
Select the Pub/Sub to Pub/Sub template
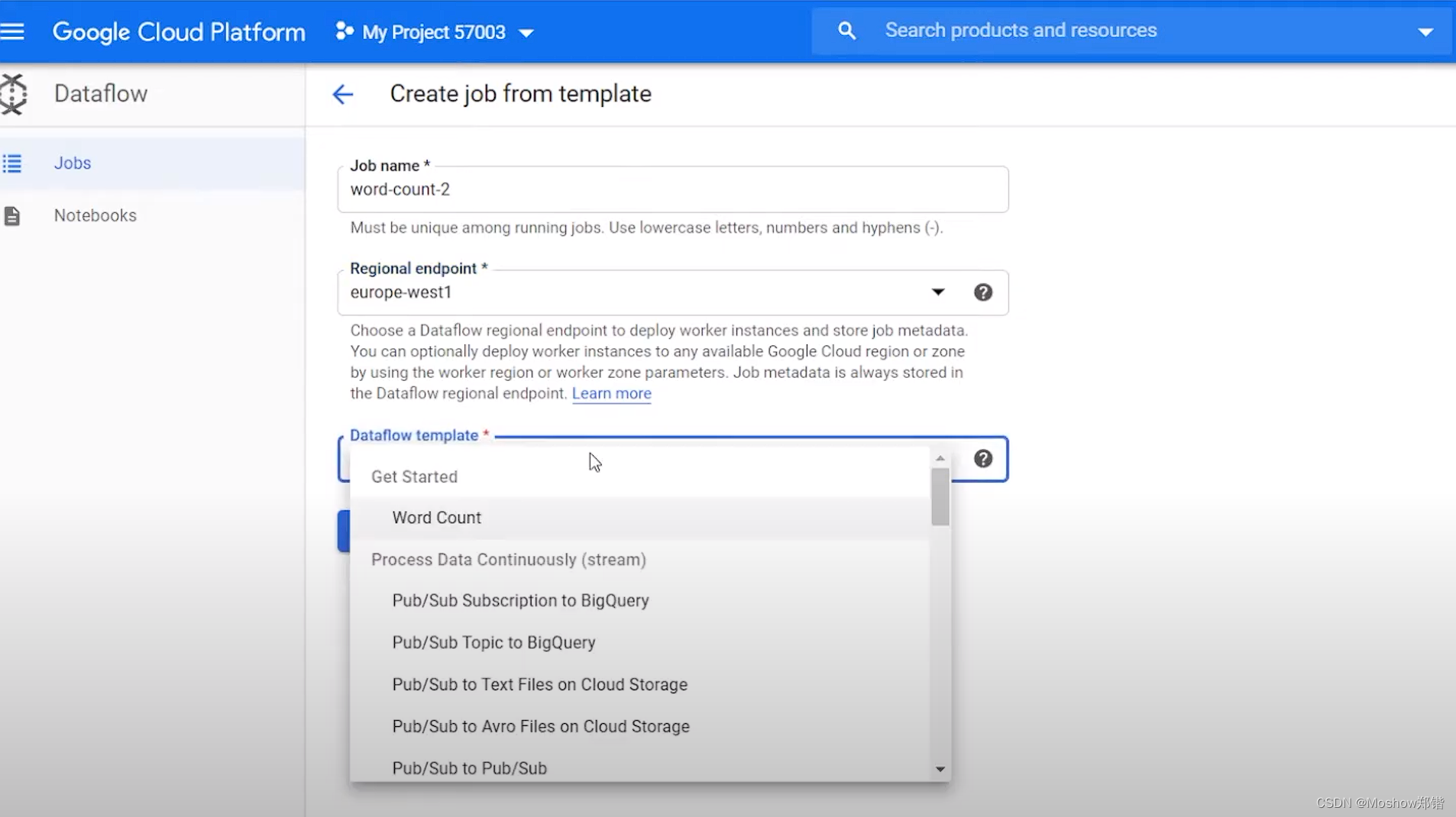(x=639, y=768)
